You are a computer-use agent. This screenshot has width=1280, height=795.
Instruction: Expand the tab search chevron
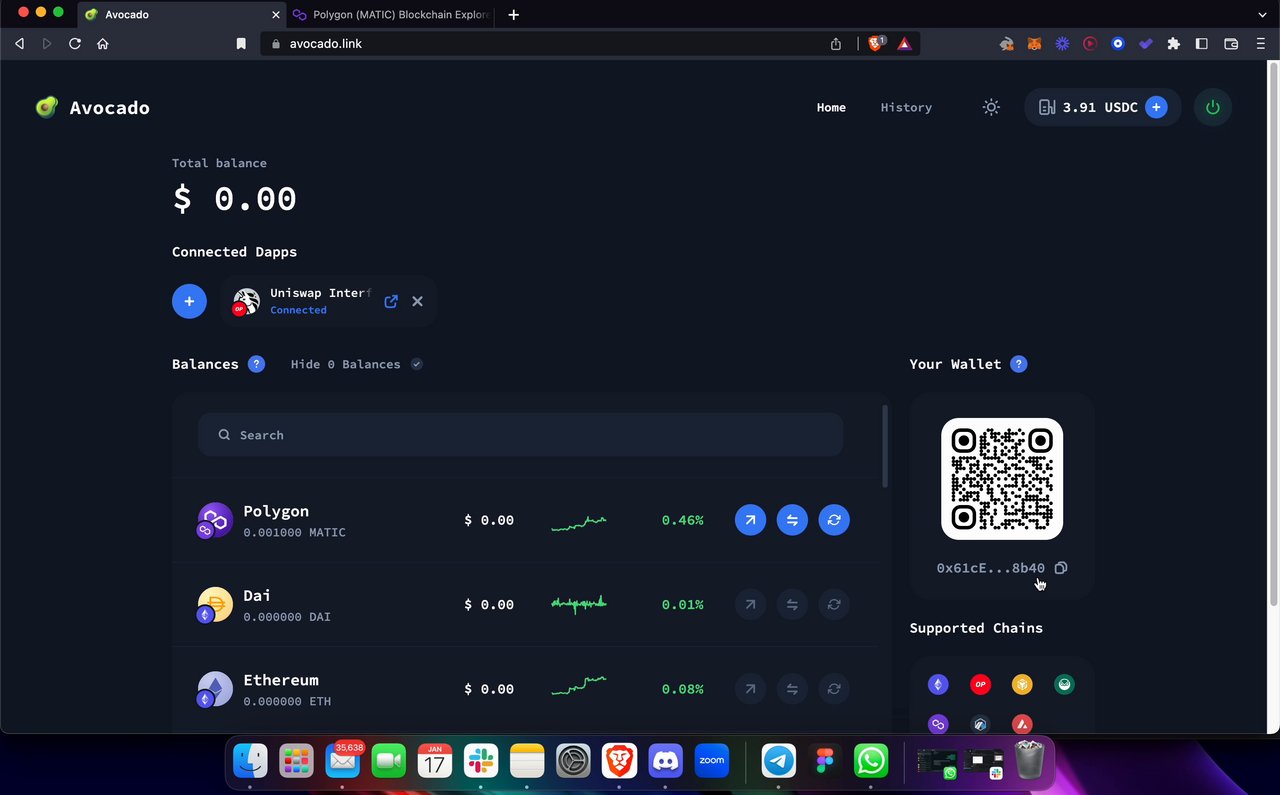point(1261,15)
